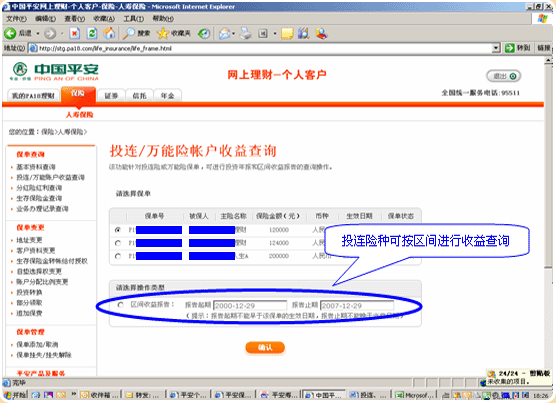Click the 报告起期 date field
This screenshot has height=403, width=556.
pyautogui.click(x=250, y=306)
